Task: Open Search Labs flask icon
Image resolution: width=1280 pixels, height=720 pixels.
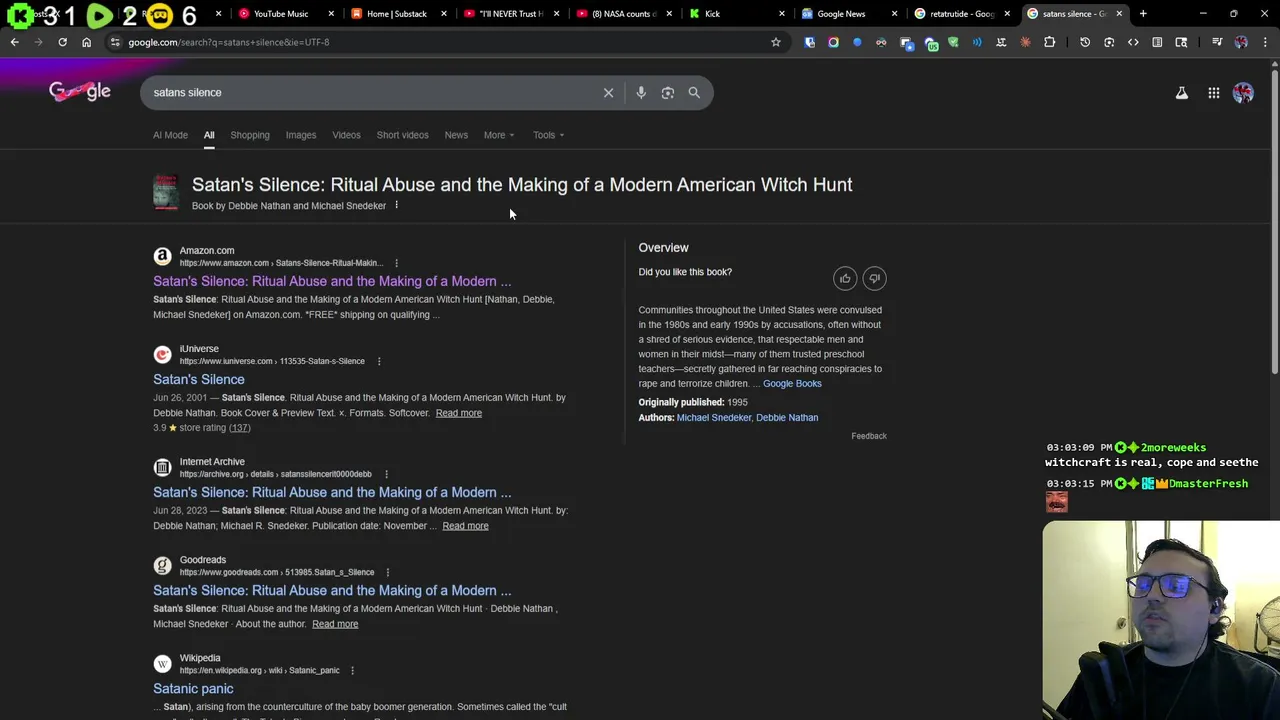Action: (1181, 93)
